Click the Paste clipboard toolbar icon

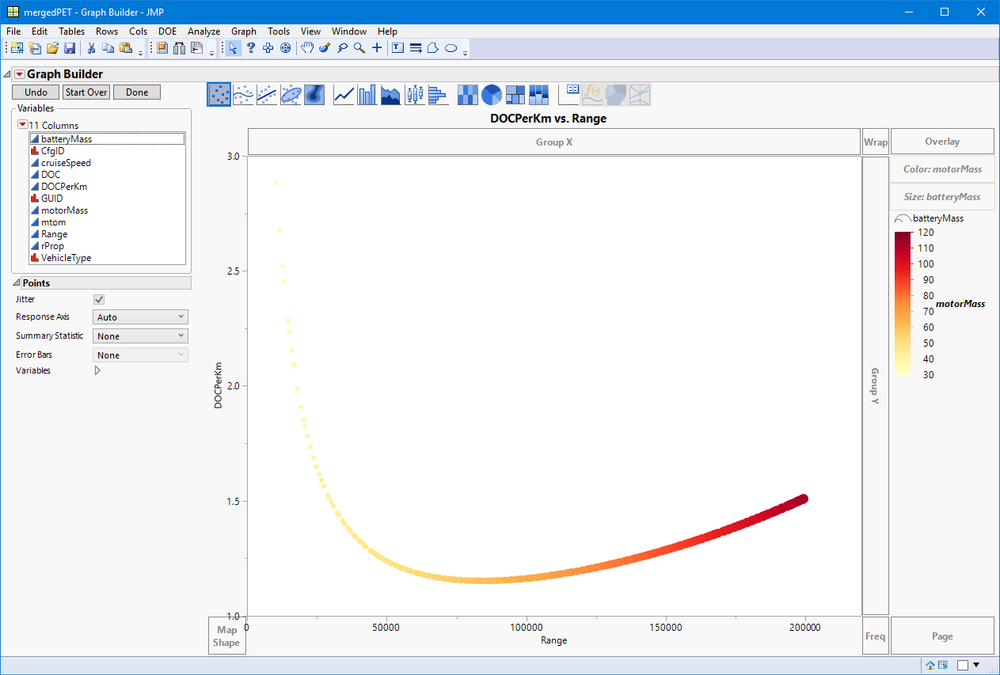(x=126, y=48)
